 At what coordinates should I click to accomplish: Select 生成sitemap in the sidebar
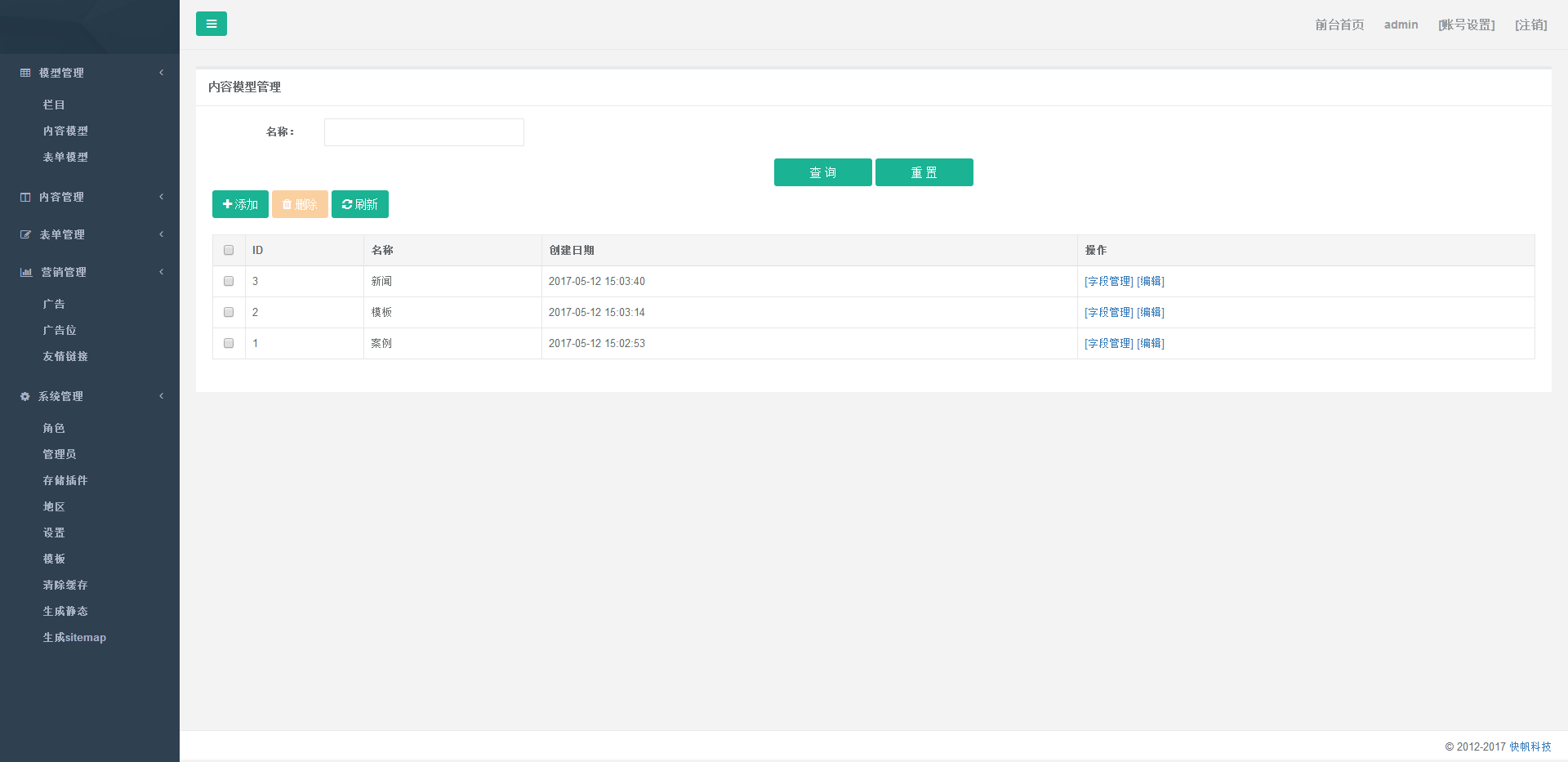click(x=74, y=637)
